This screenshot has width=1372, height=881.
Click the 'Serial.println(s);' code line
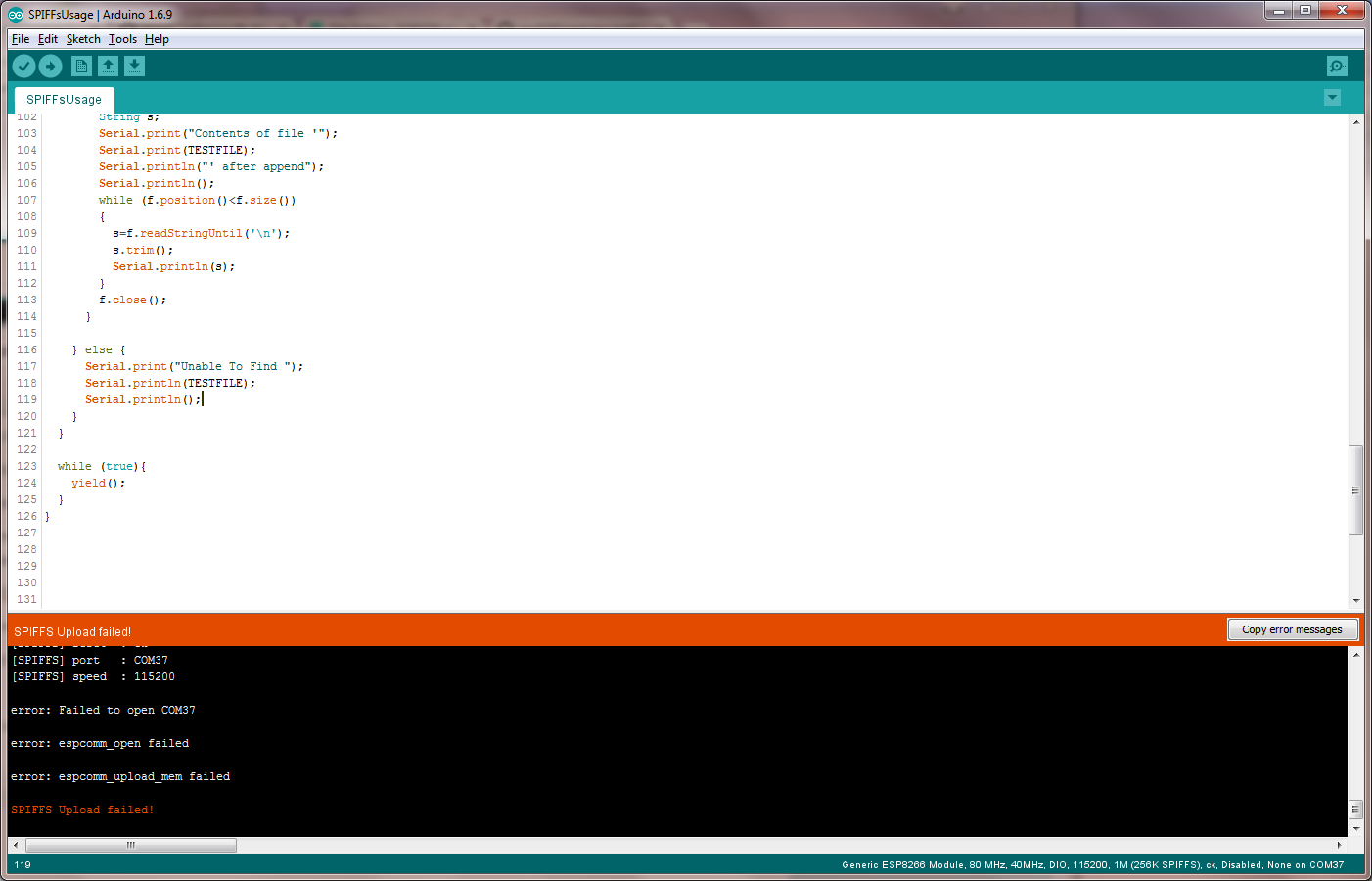(x=173, y=266)
